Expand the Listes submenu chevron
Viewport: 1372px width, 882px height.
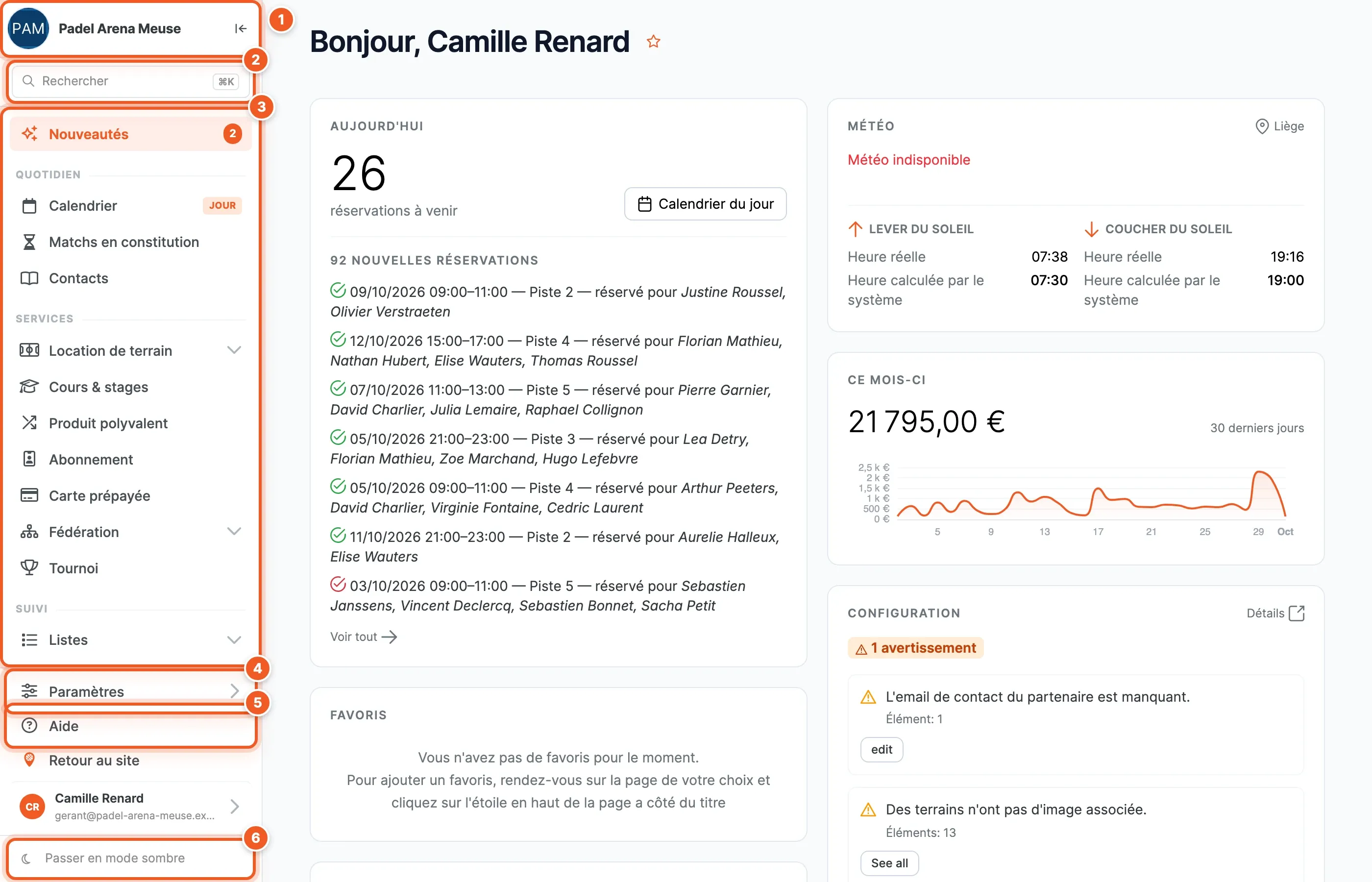pos(234,640)
